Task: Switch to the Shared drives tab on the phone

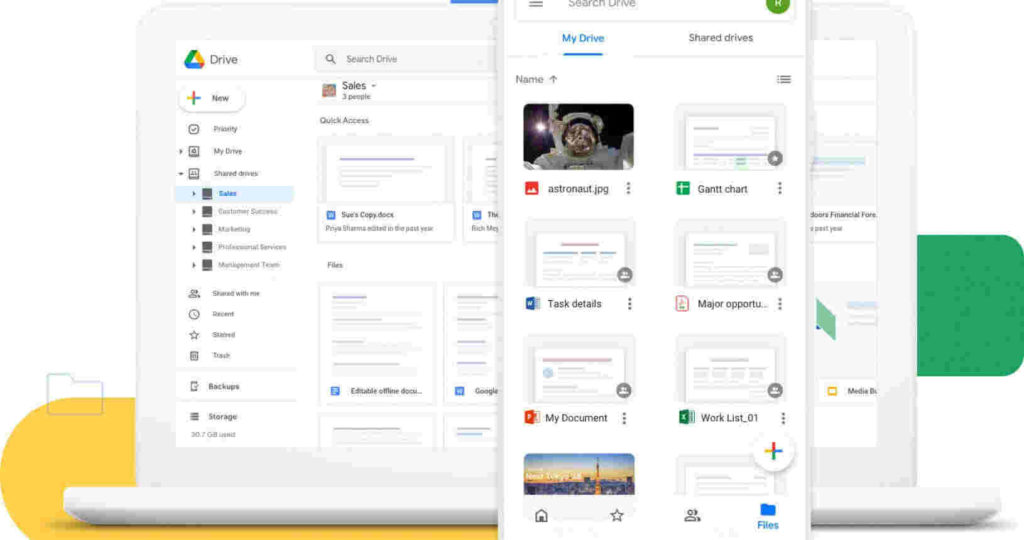Action: pos(720,38)
